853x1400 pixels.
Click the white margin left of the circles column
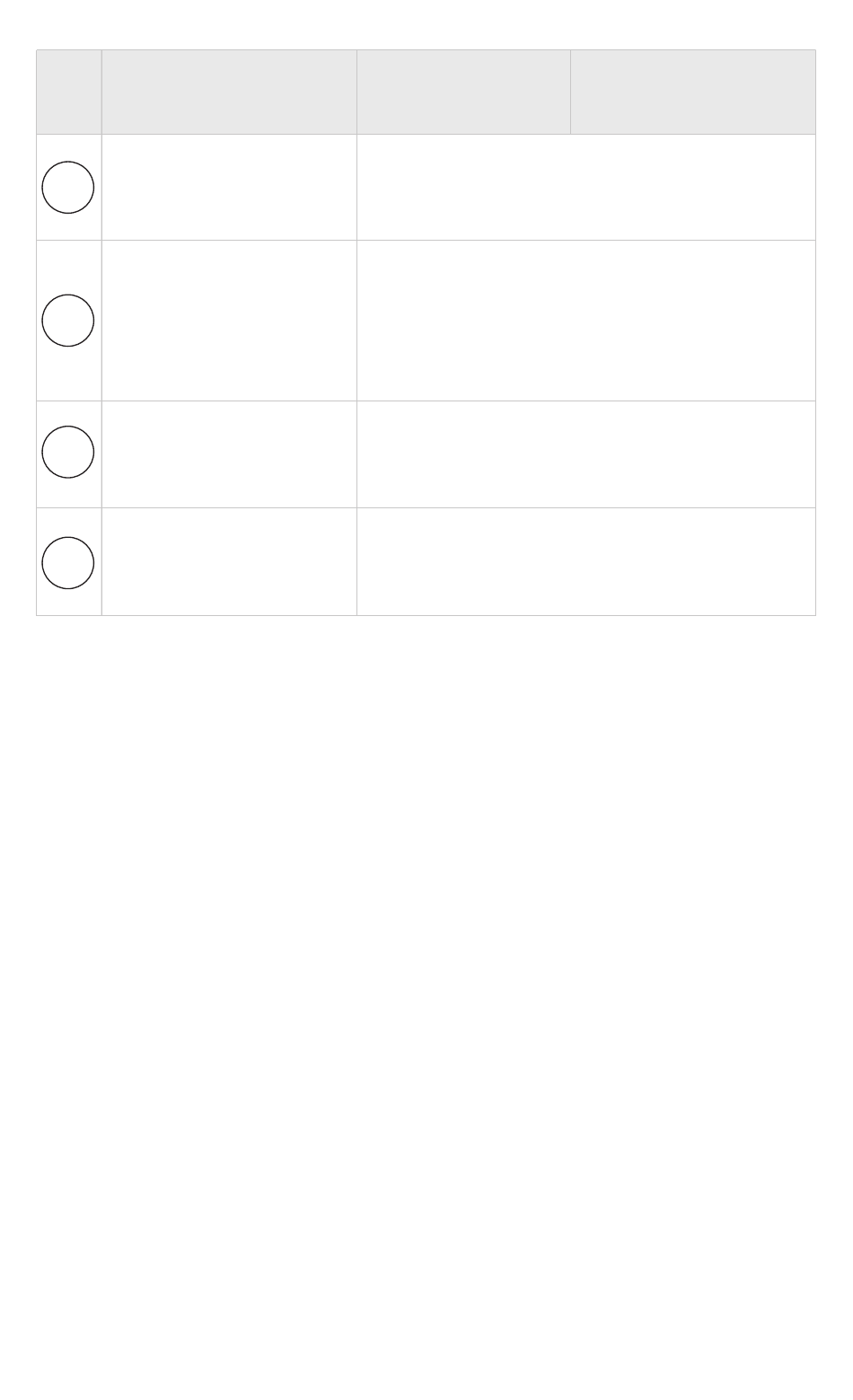click(x=17, y=332)
